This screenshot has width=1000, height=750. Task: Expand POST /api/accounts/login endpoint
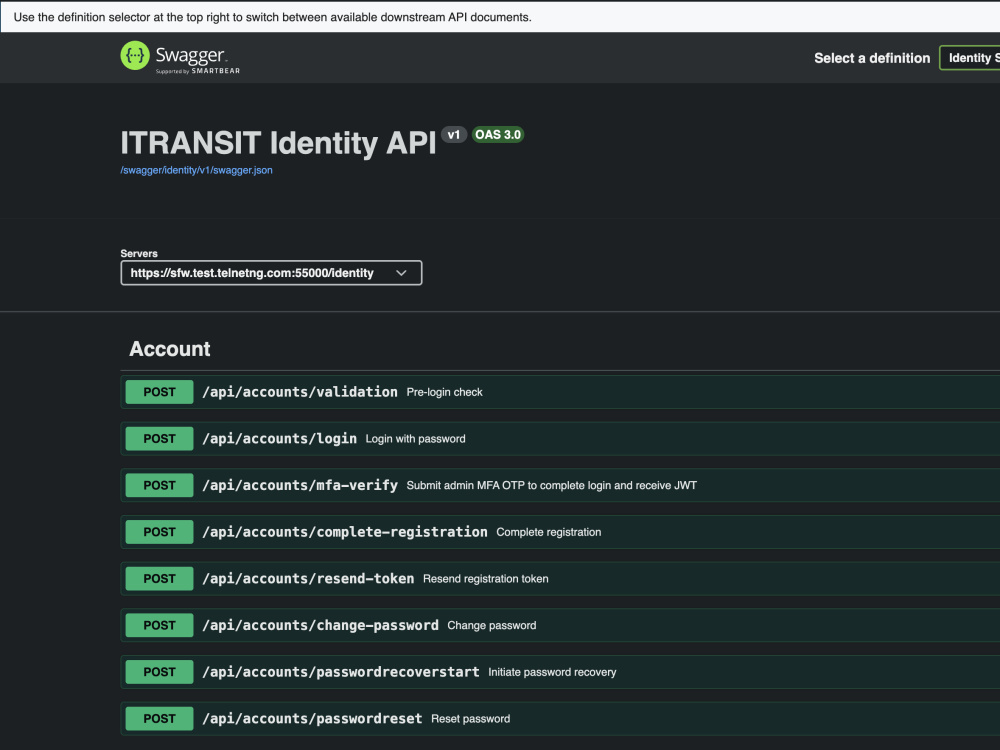(560, 439)
